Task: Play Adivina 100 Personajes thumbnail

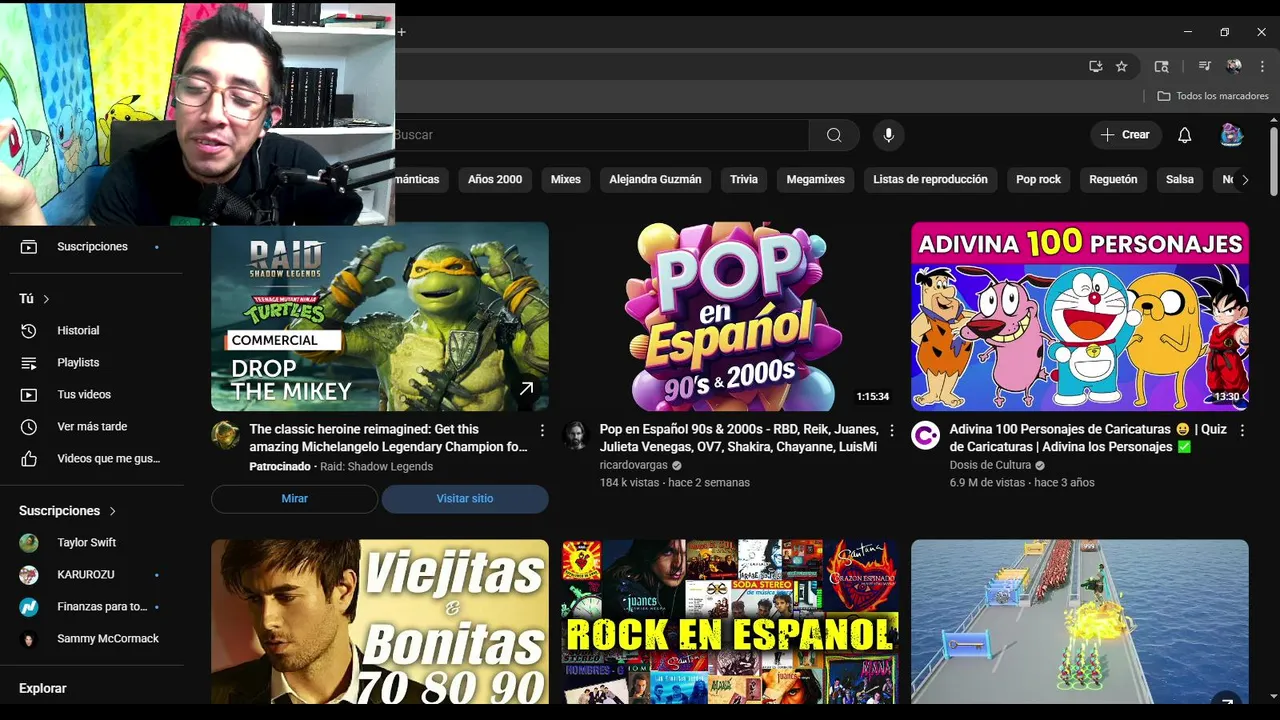Action: click(x=1080, y=316)
